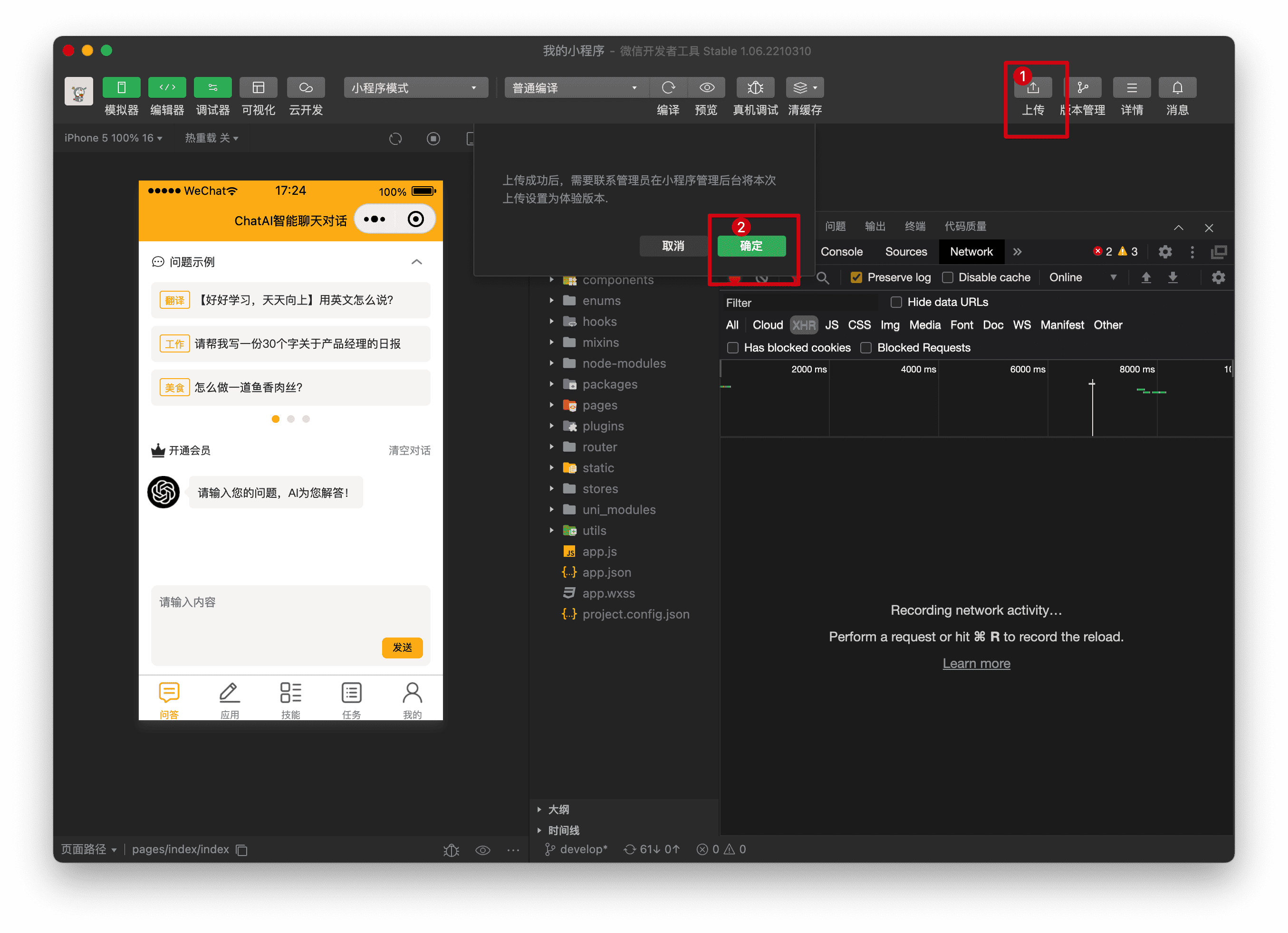Enable the Disable cache checkbox
The height and width of the screenshot is (933, 1288).
(x=947, y=277)
